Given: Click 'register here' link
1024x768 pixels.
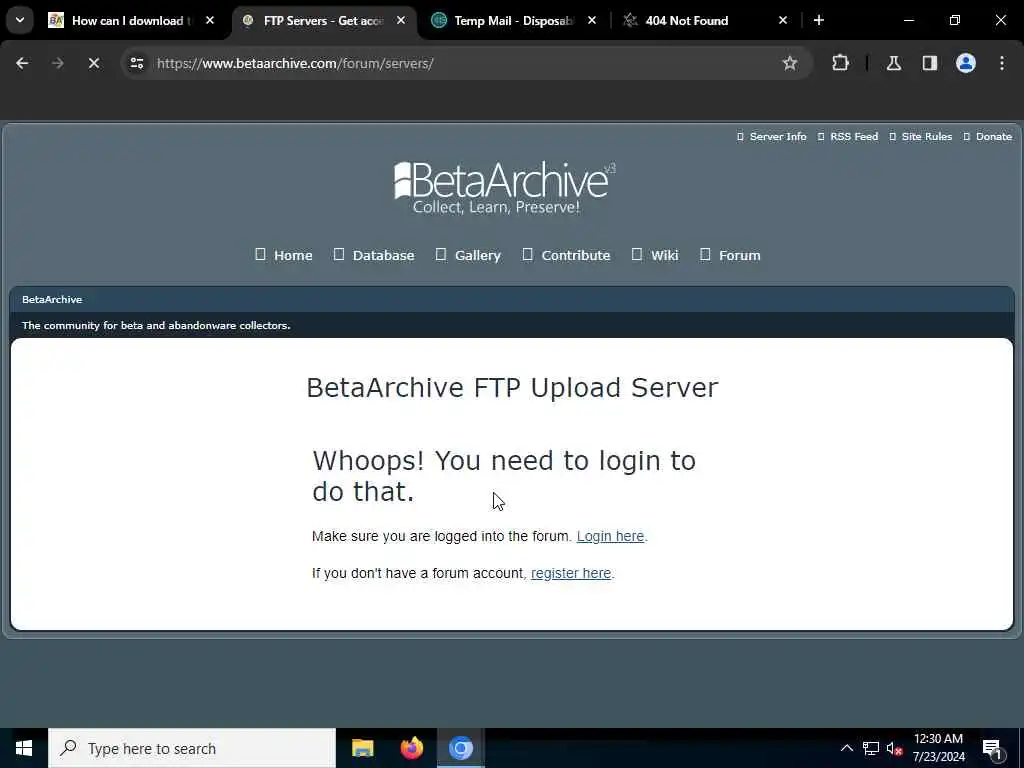Looking at the screenshot, I should coord(571,573).
